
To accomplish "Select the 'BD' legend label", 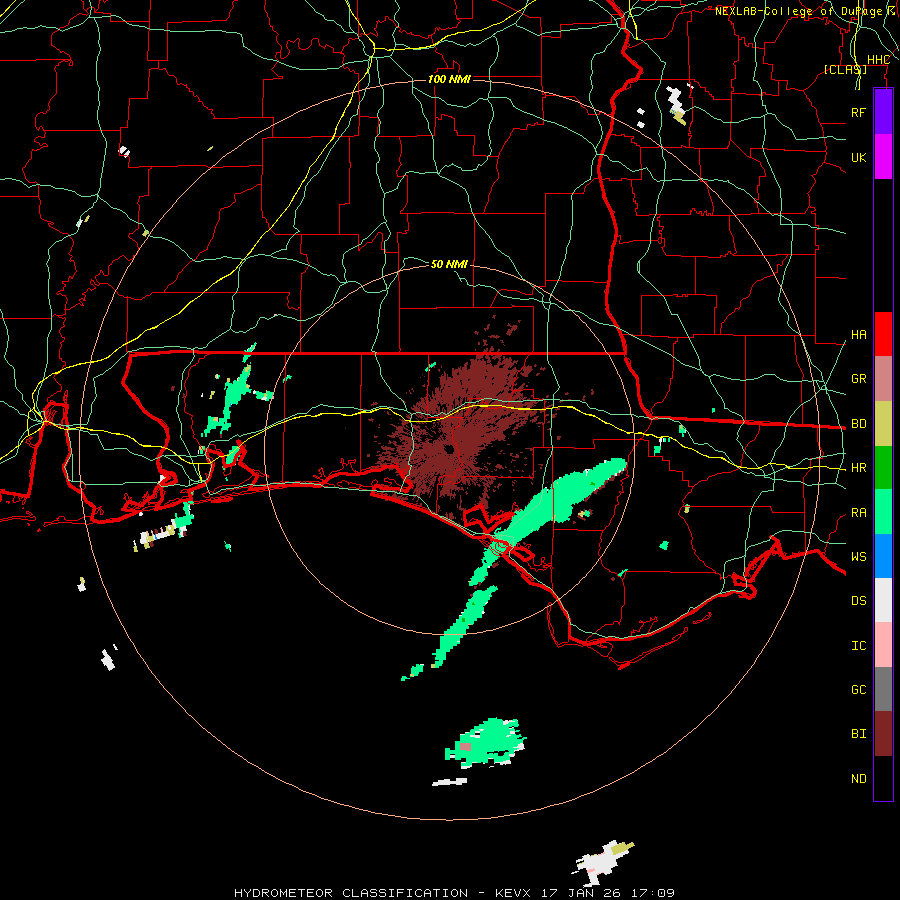I will click(x=858, y=424).
